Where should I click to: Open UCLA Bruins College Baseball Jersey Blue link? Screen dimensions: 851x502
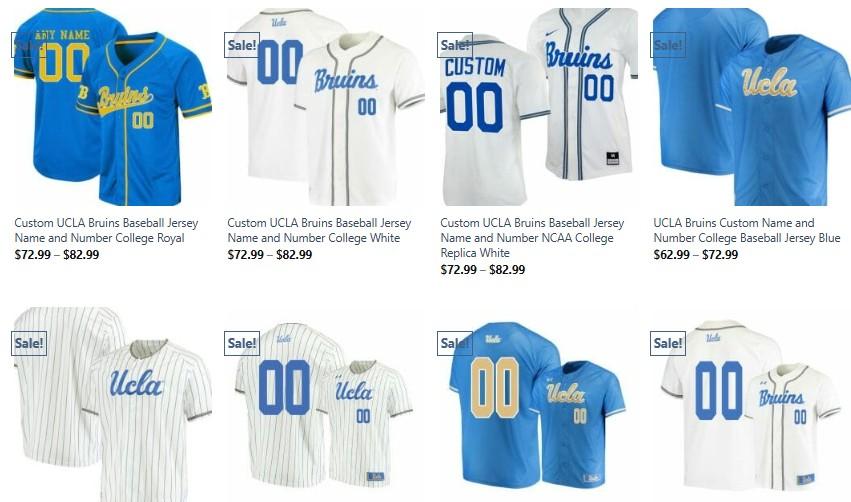click(x=747, y=230)
